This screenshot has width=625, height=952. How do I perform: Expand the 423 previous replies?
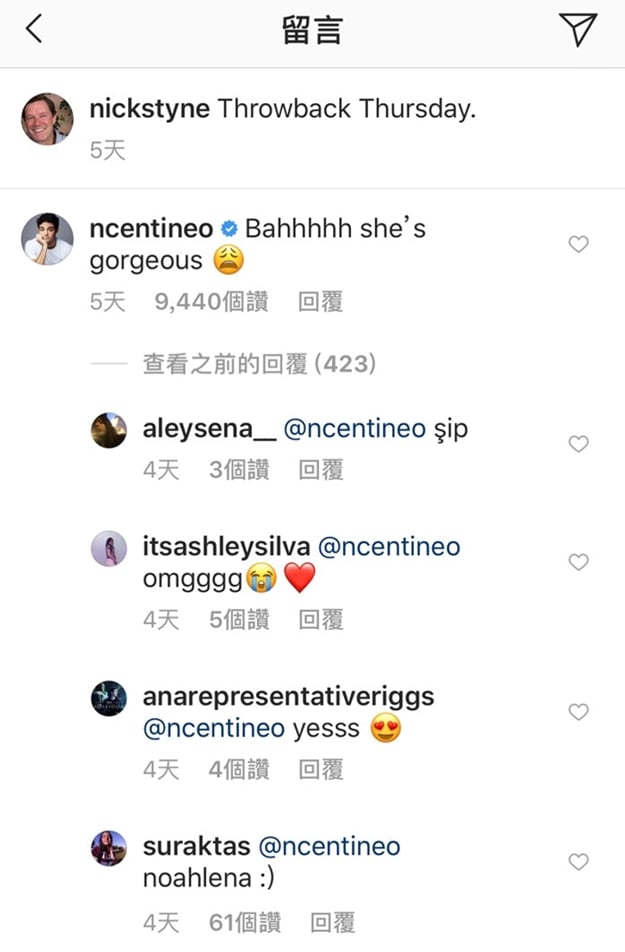coord(258,364)
